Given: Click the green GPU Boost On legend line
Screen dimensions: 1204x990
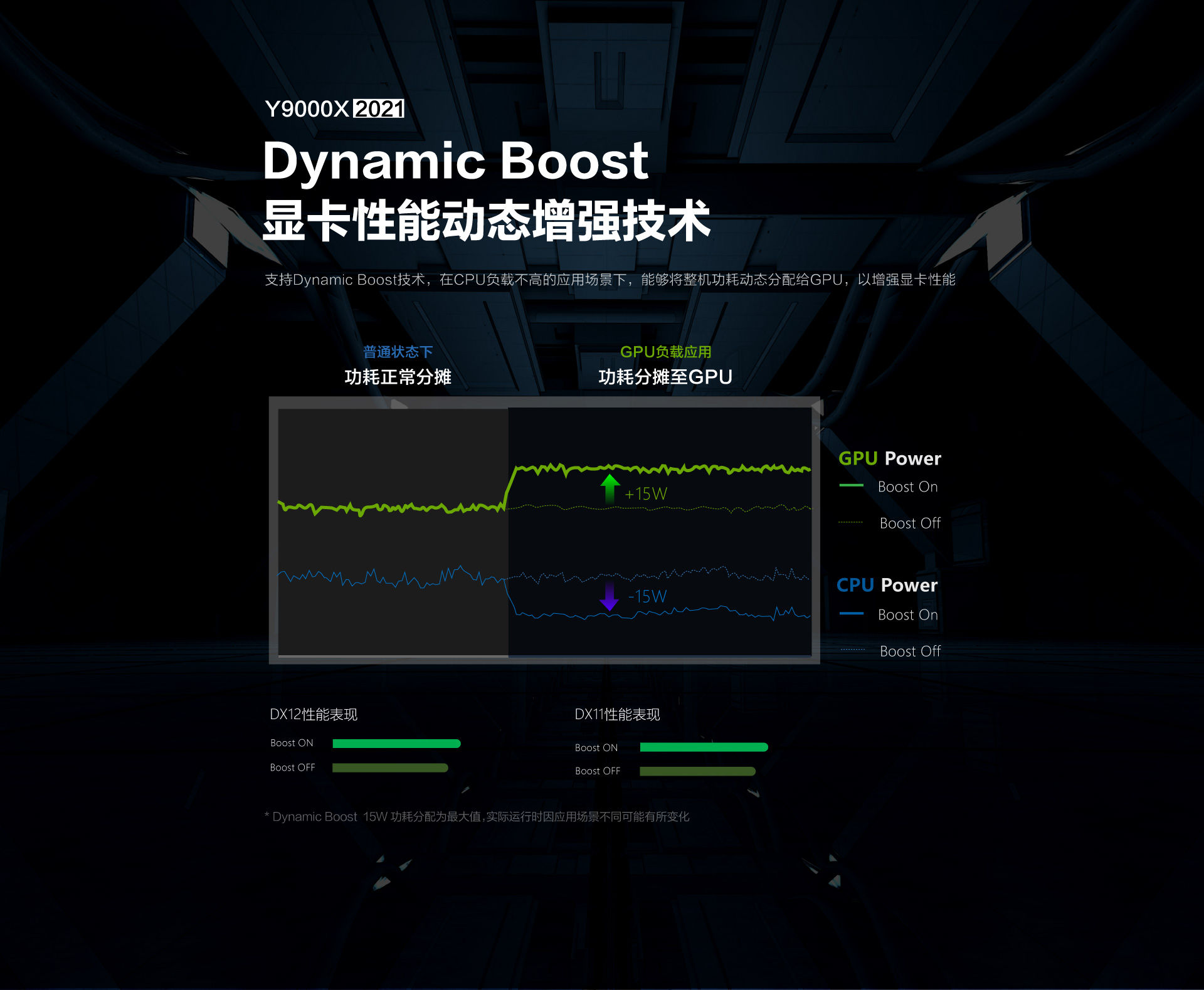Looking at the screenshot, I should (x=851, y=486).
